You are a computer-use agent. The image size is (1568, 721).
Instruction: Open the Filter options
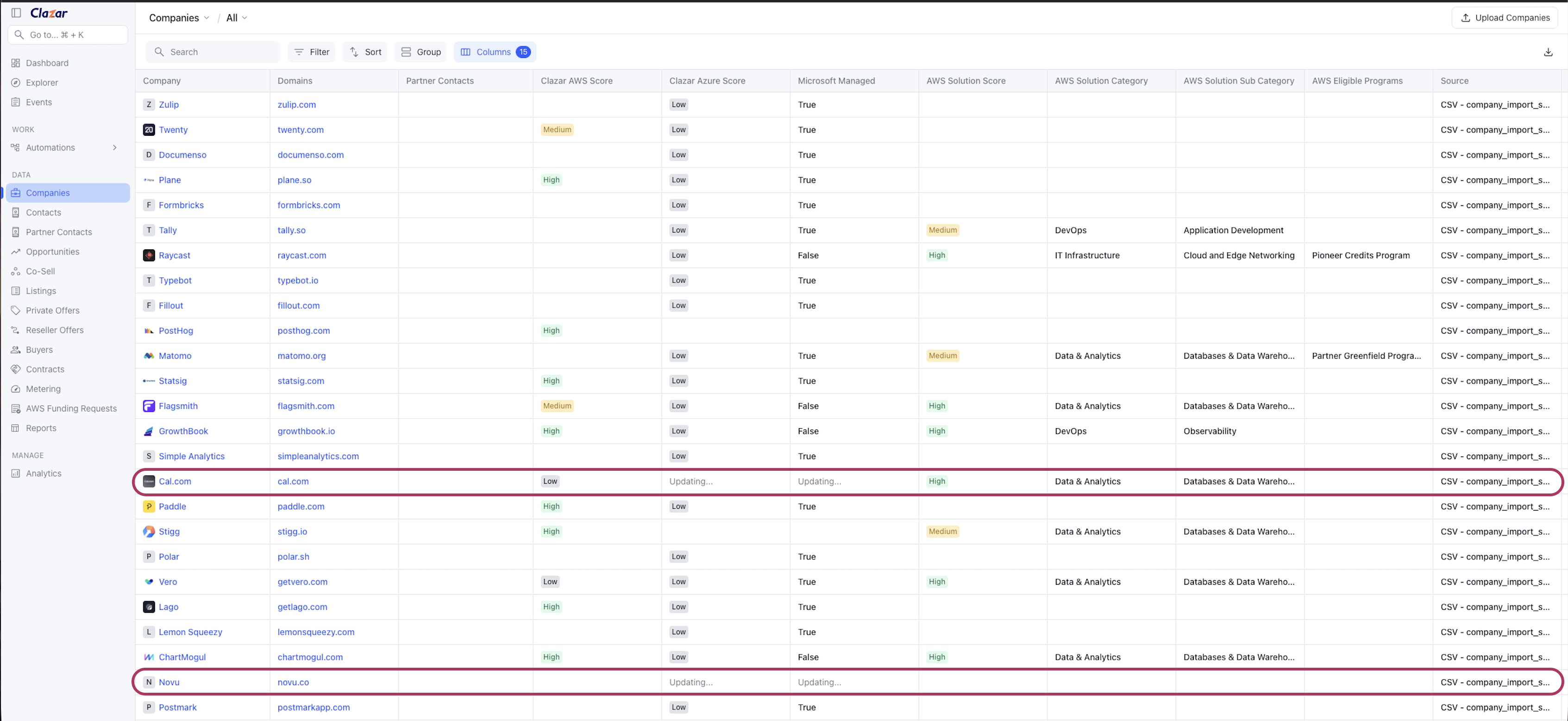312,52
